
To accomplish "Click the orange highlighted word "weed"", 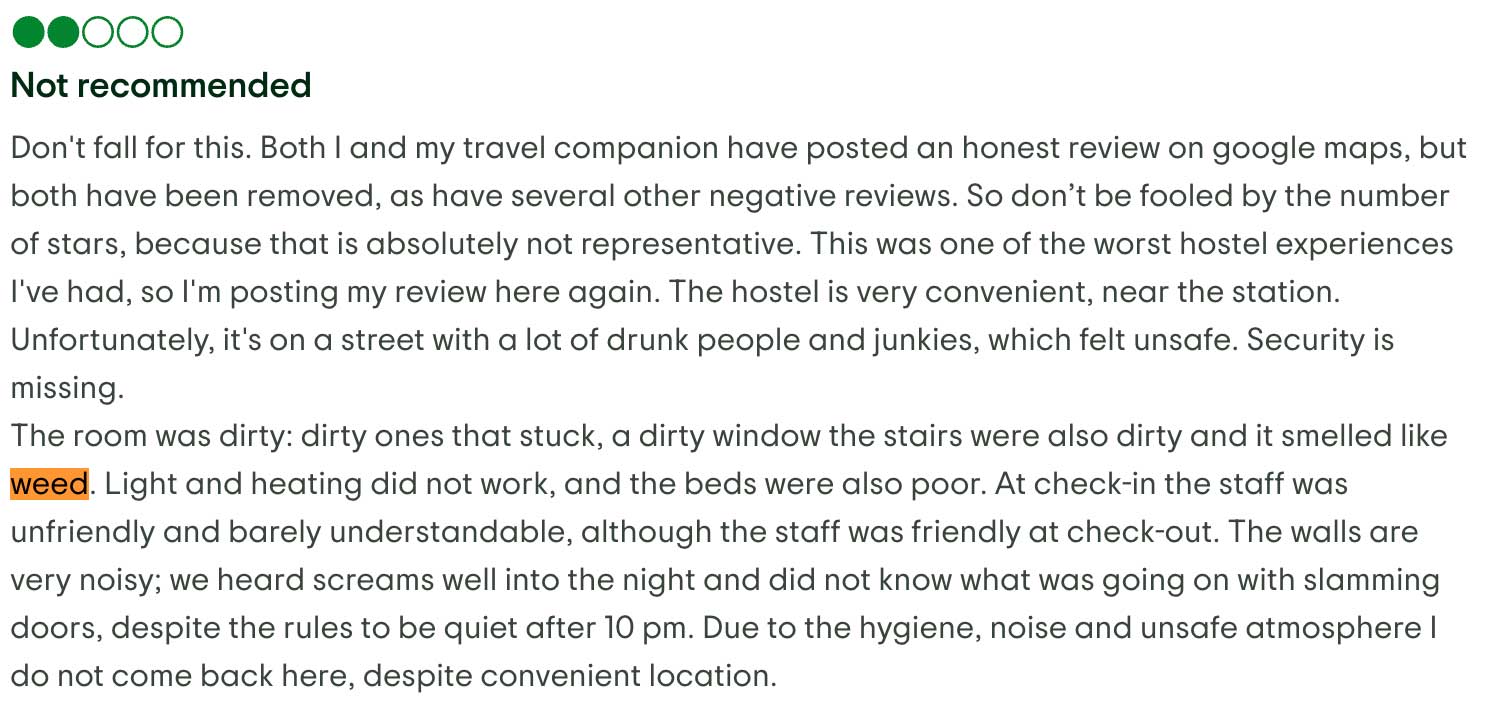I will tap(50, 484).
